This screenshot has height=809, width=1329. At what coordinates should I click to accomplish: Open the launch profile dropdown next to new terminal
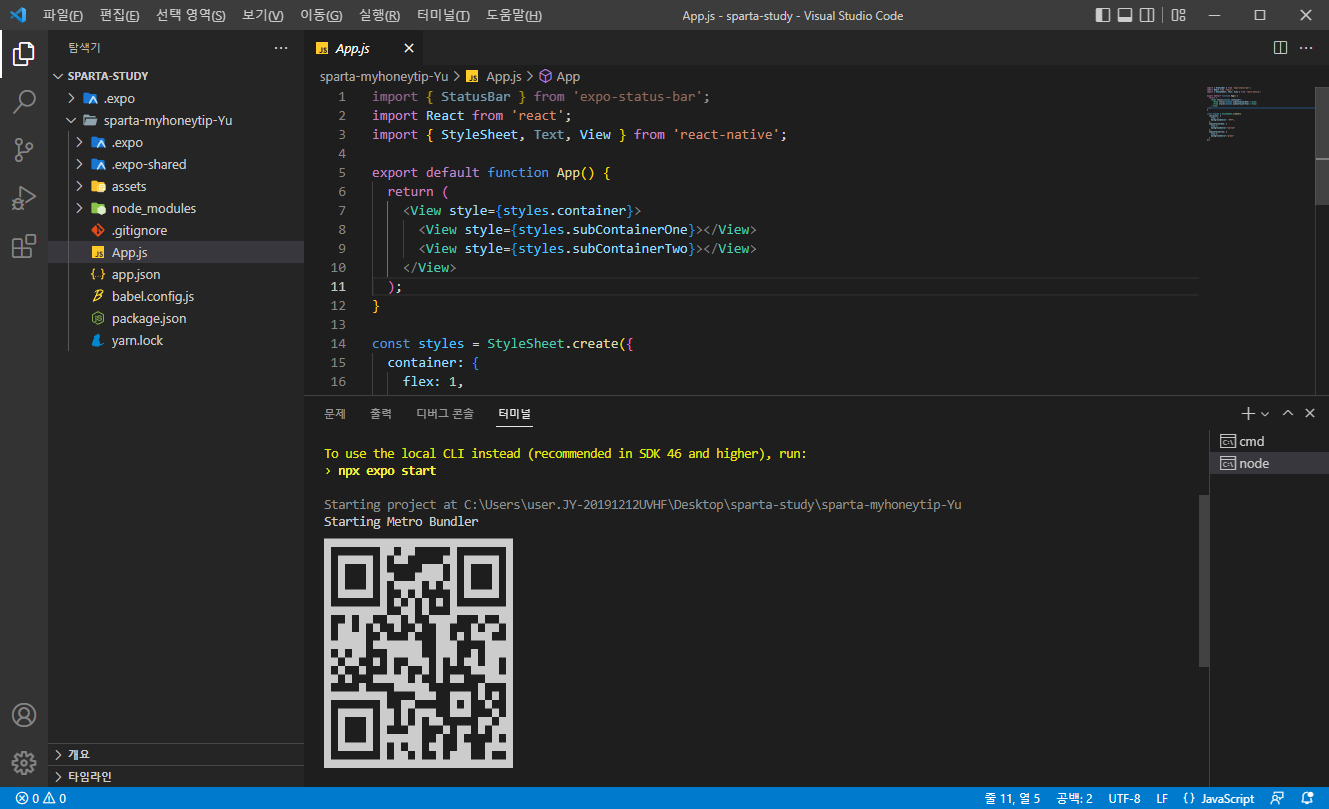coord(1265,413)
